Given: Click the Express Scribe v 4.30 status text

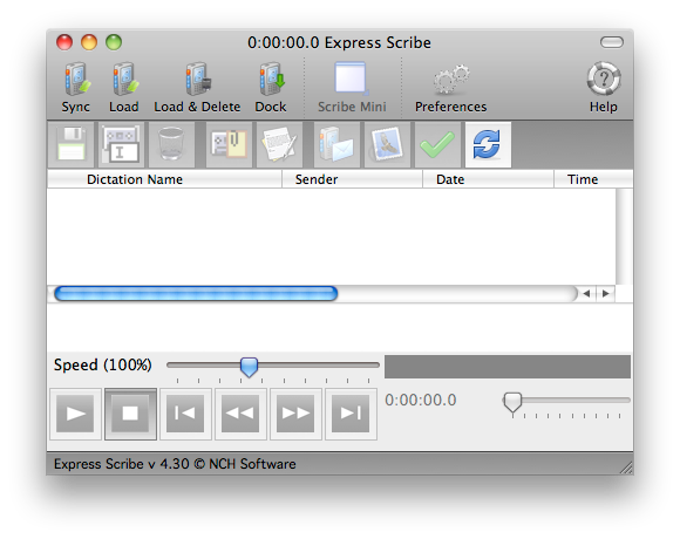Looking at the screenshot, I should (x=175, y=464).
